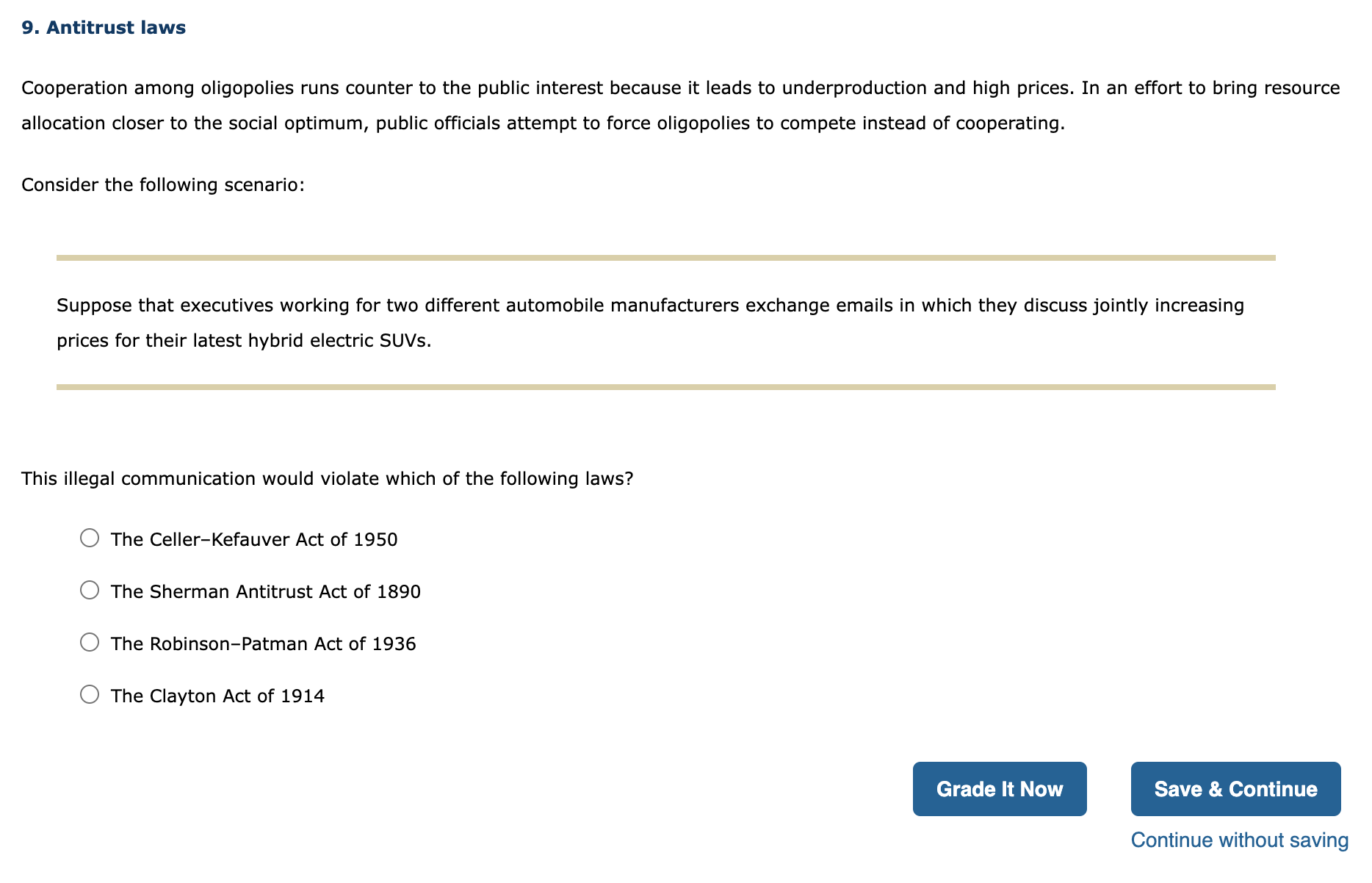This screenshot has height=883, width=1372.
Task: Click the tan divider line below the scenario
Action: tap(666, 387)
